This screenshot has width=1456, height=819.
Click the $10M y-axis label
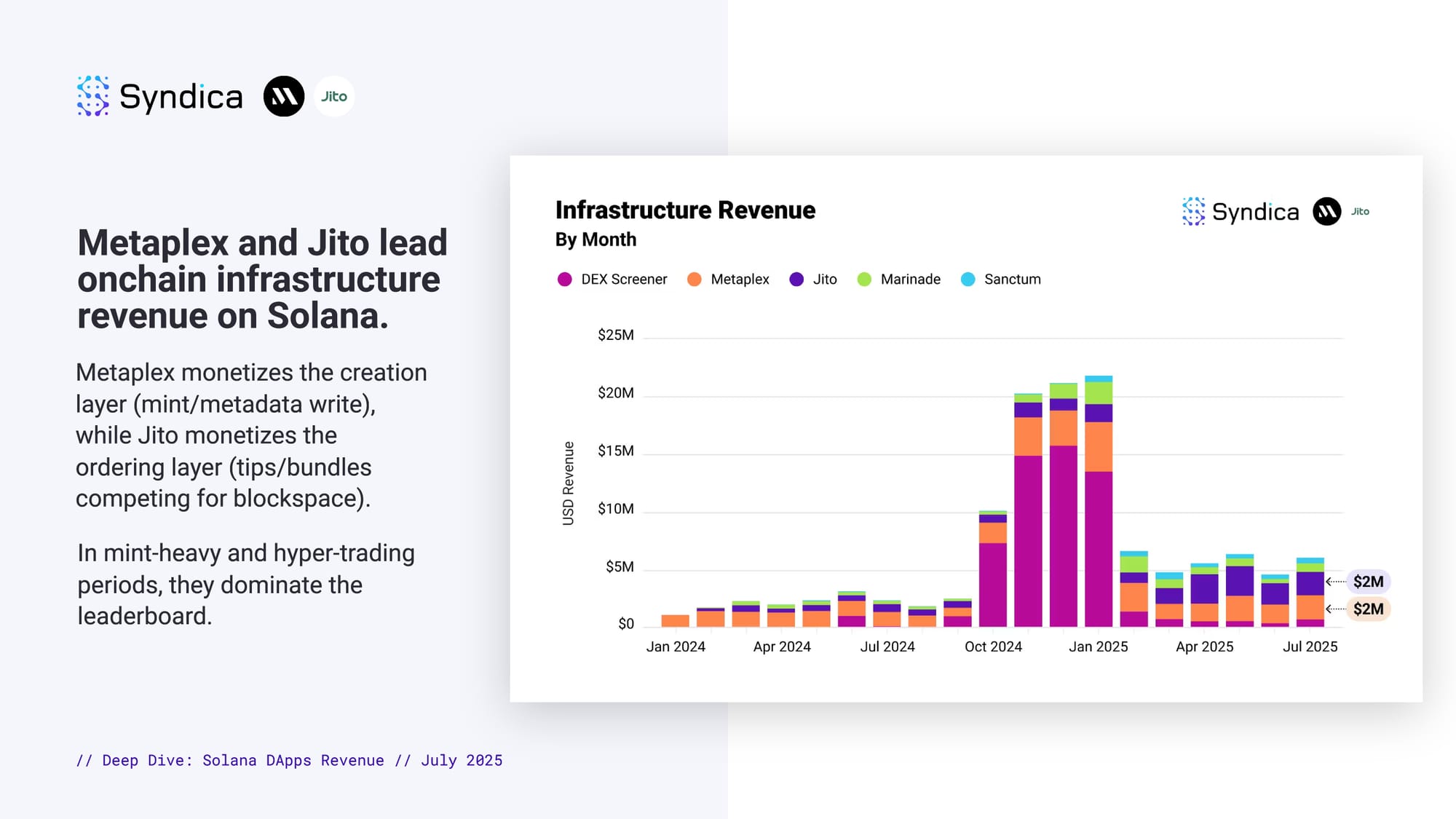pyautogui.click(x=615, y=509)
